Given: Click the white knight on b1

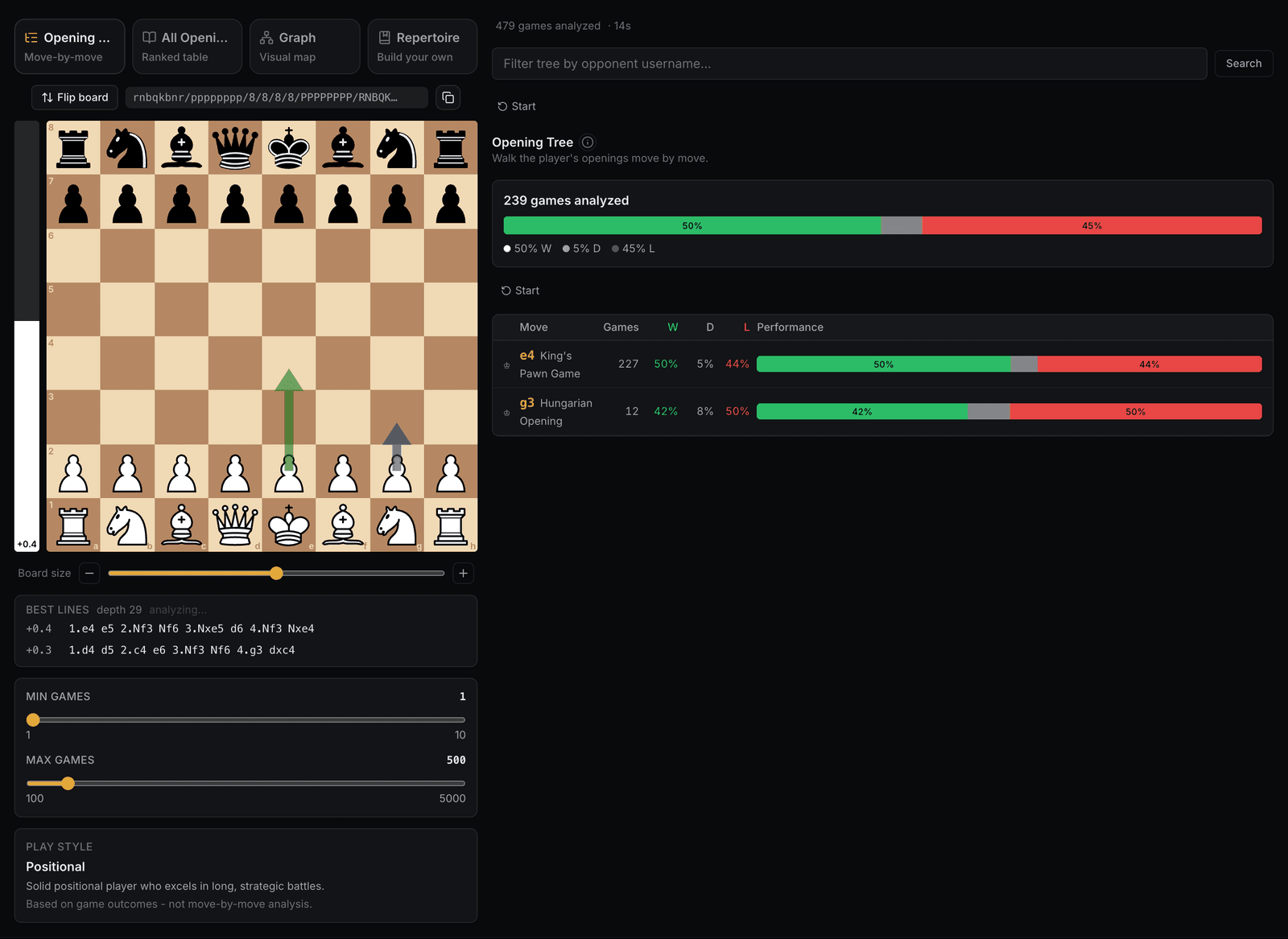Looking at the screenshot, I should [x=127, y=525].
